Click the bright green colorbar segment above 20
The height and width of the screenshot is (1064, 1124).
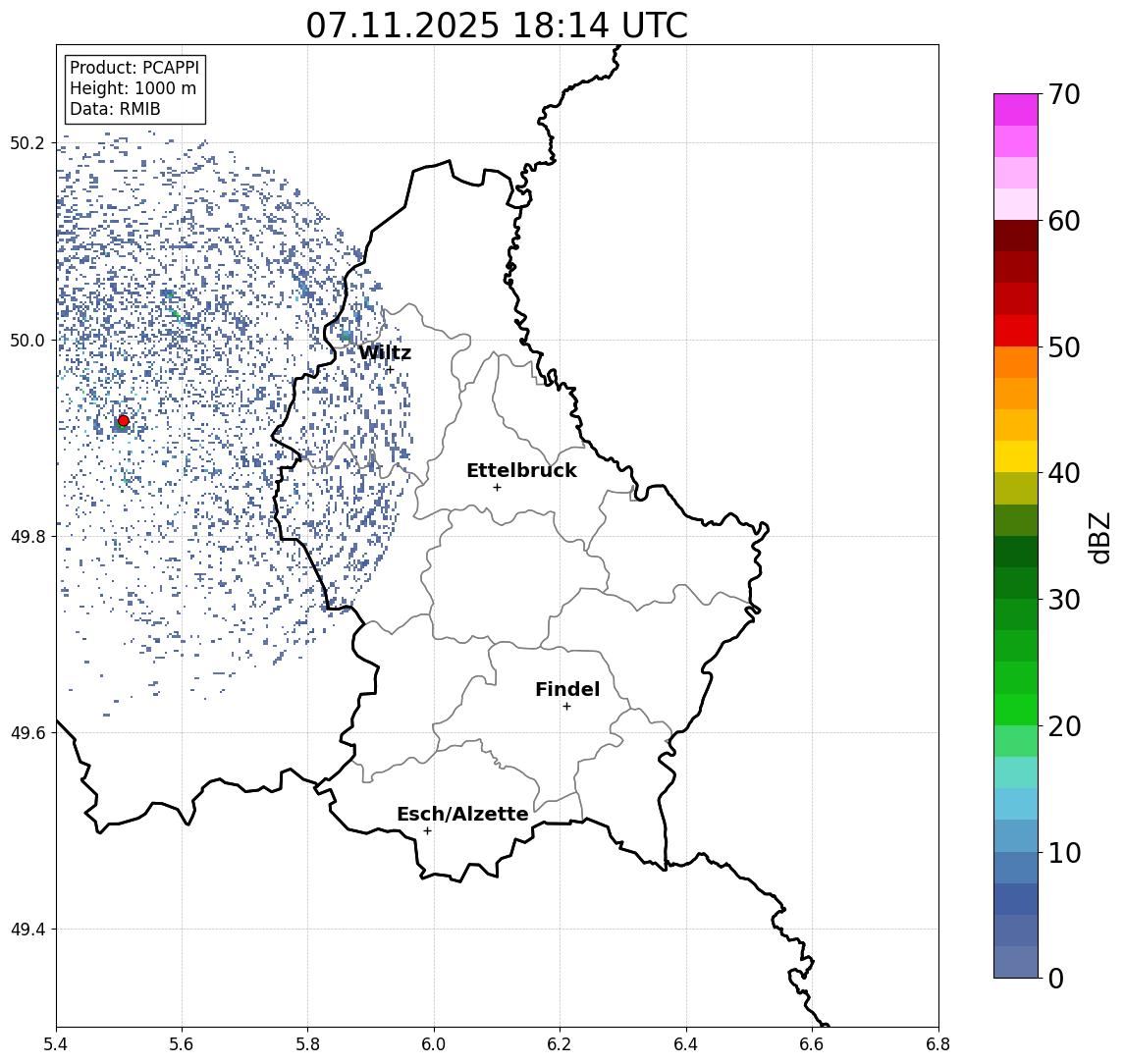(1016, 709)
